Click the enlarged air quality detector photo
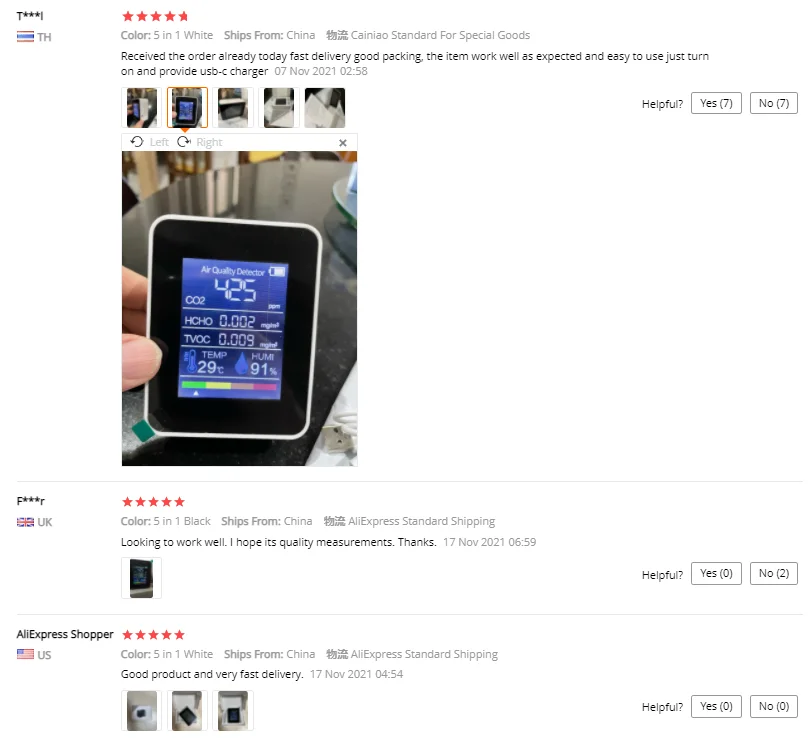Image resolution: width=808 pixels, height=743 pixels. 240,309
